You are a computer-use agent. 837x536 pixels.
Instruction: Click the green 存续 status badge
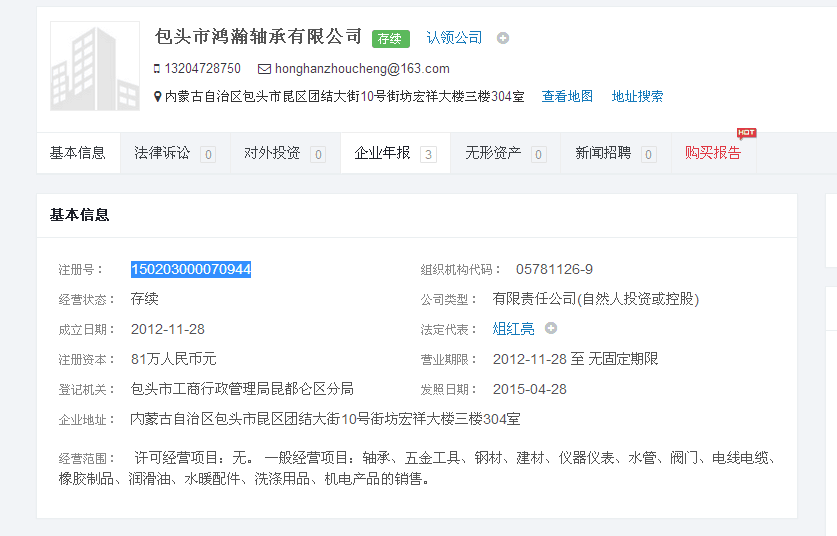391,38
